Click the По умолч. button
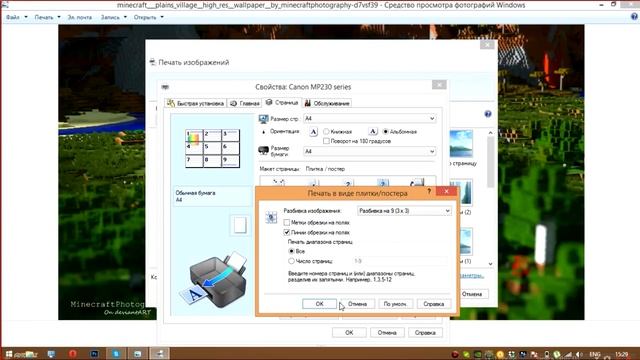Image resolution: width=640 pixels, height=360 pixels. tap(396, 304)
